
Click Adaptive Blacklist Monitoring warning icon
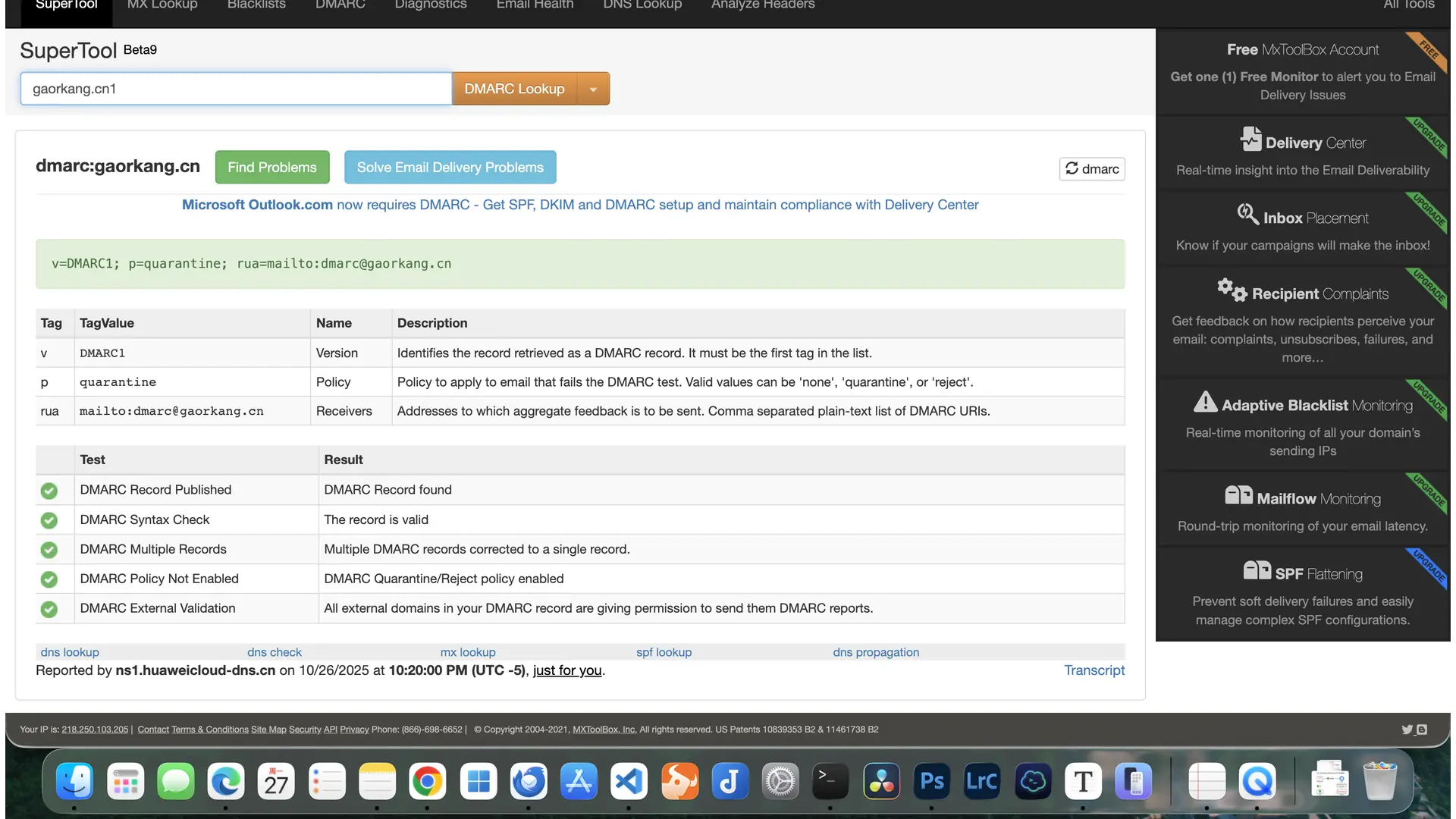(x=1205, y=403)
